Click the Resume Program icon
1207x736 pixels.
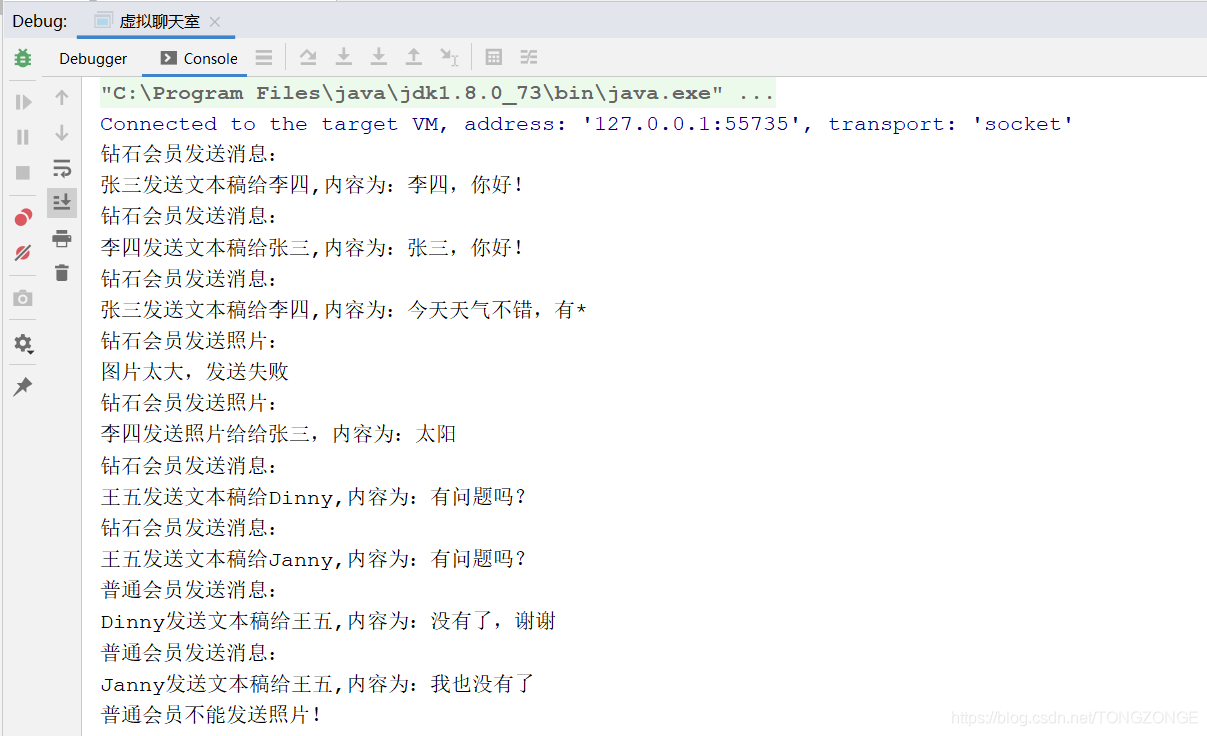click(x=23, y=102)
